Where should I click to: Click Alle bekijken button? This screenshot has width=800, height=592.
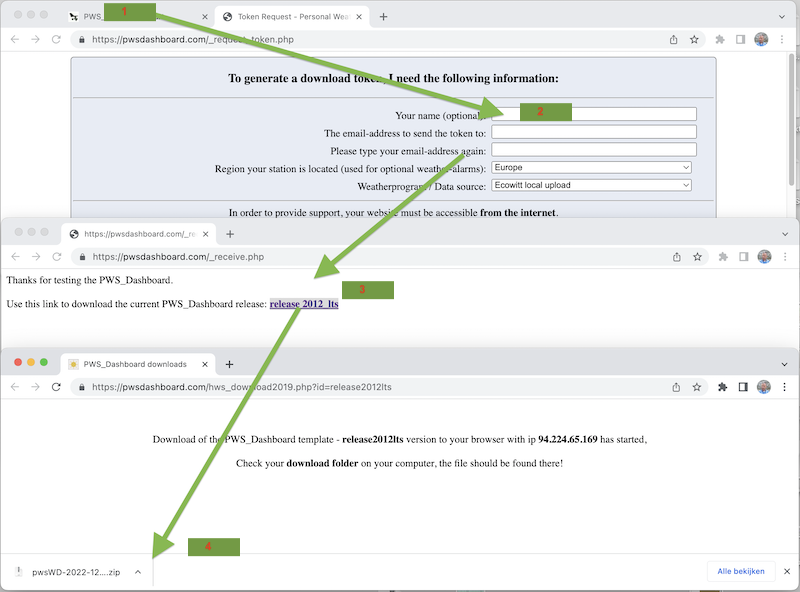(x=741, y=572)
